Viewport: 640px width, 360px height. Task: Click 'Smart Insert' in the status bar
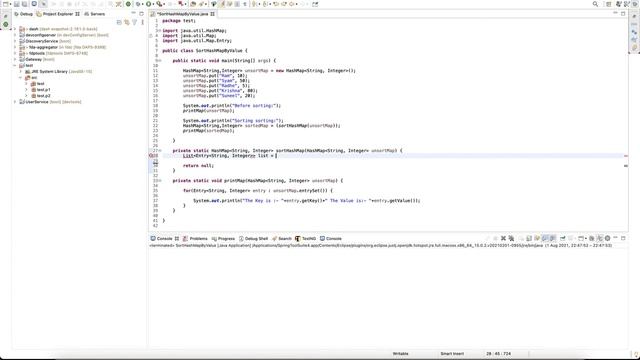coord(452,354)
